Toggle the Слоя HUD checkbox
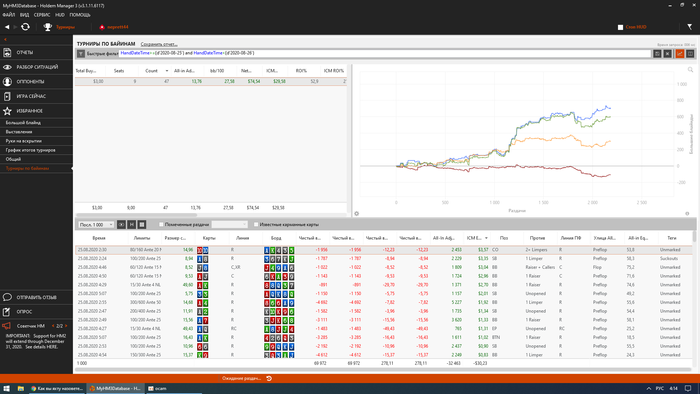The height and width of the screenshot is (394, 700). 620,27
